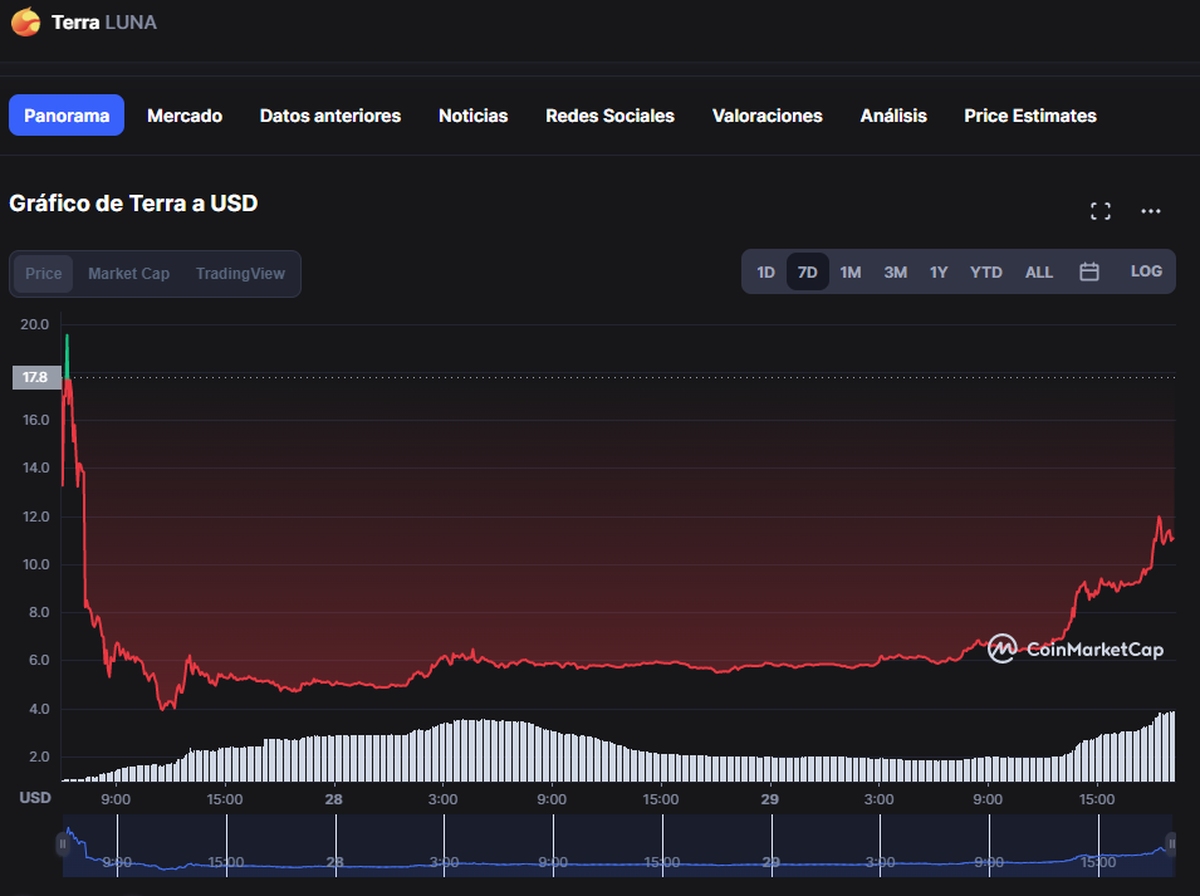Image resolution: width=1200 pixels, height=896 pixels.
Task: Grab the left range slider handle
Action: 63,845
